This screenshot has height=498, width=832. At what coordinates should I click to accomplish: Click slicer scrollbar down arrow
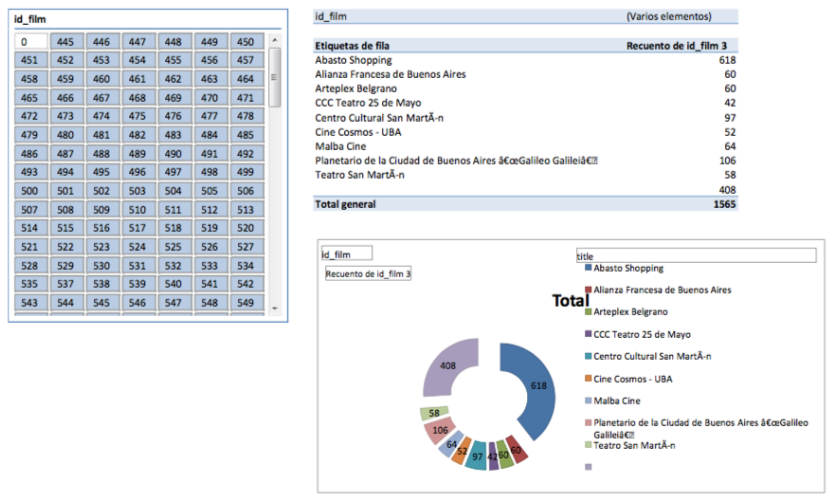[275, 308]
